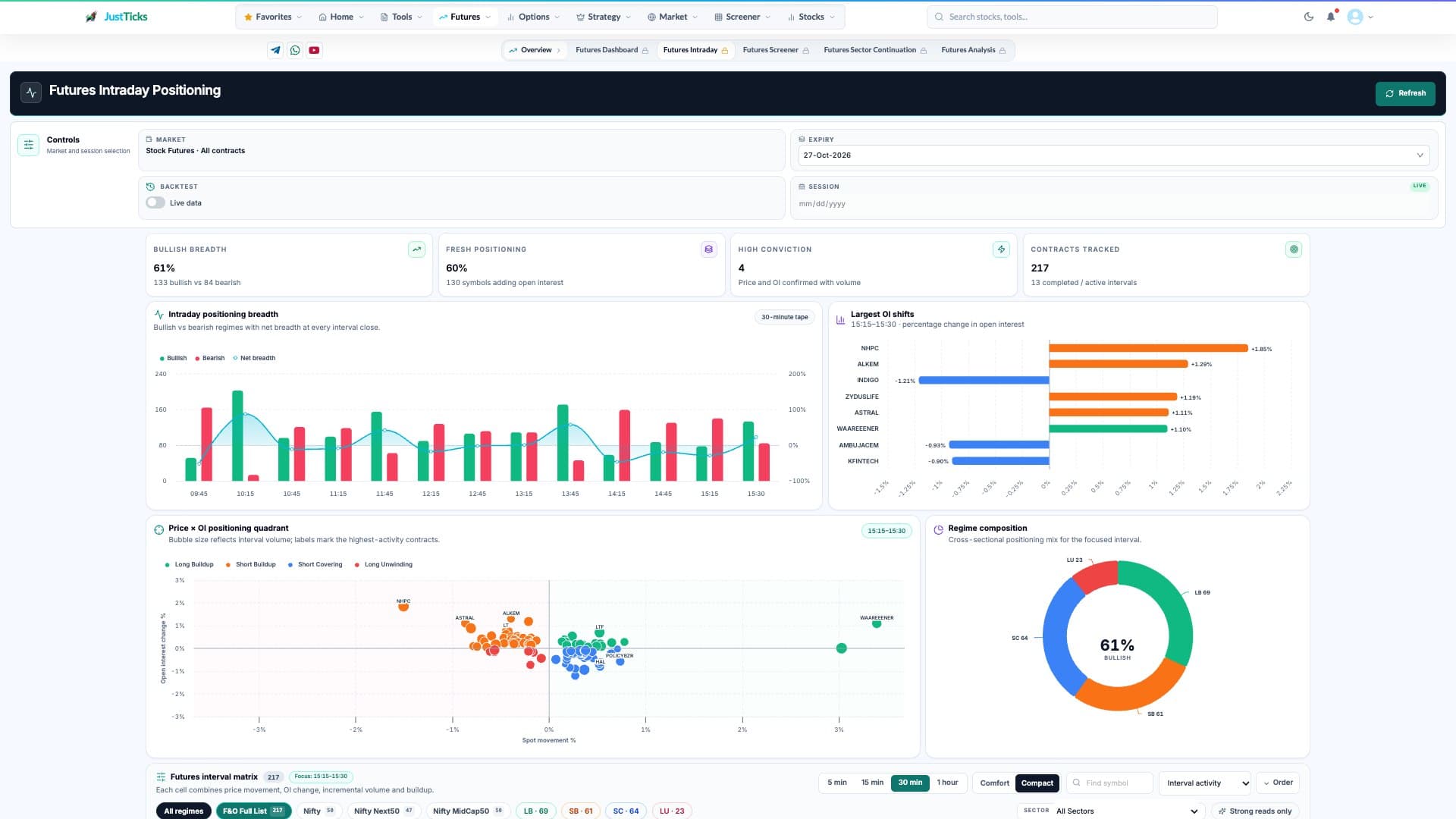Screen dimensions: 1456x819
Task: Toggle Net breadth legend item
Action: (254, 358)
